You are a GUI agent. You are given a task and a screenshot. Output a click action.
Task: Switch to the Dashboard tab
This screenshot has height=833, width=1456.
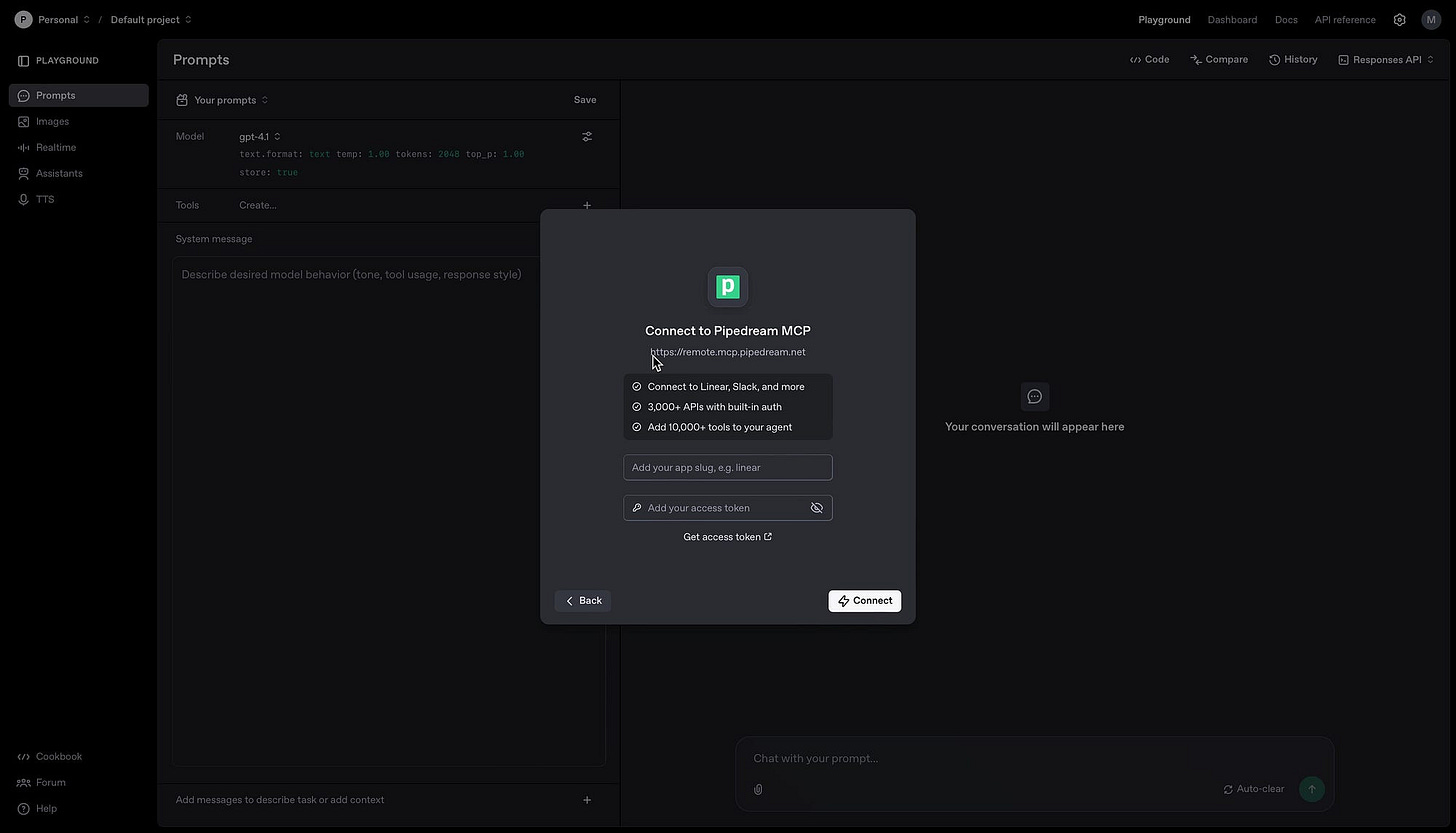click(x=1232, y=20)
